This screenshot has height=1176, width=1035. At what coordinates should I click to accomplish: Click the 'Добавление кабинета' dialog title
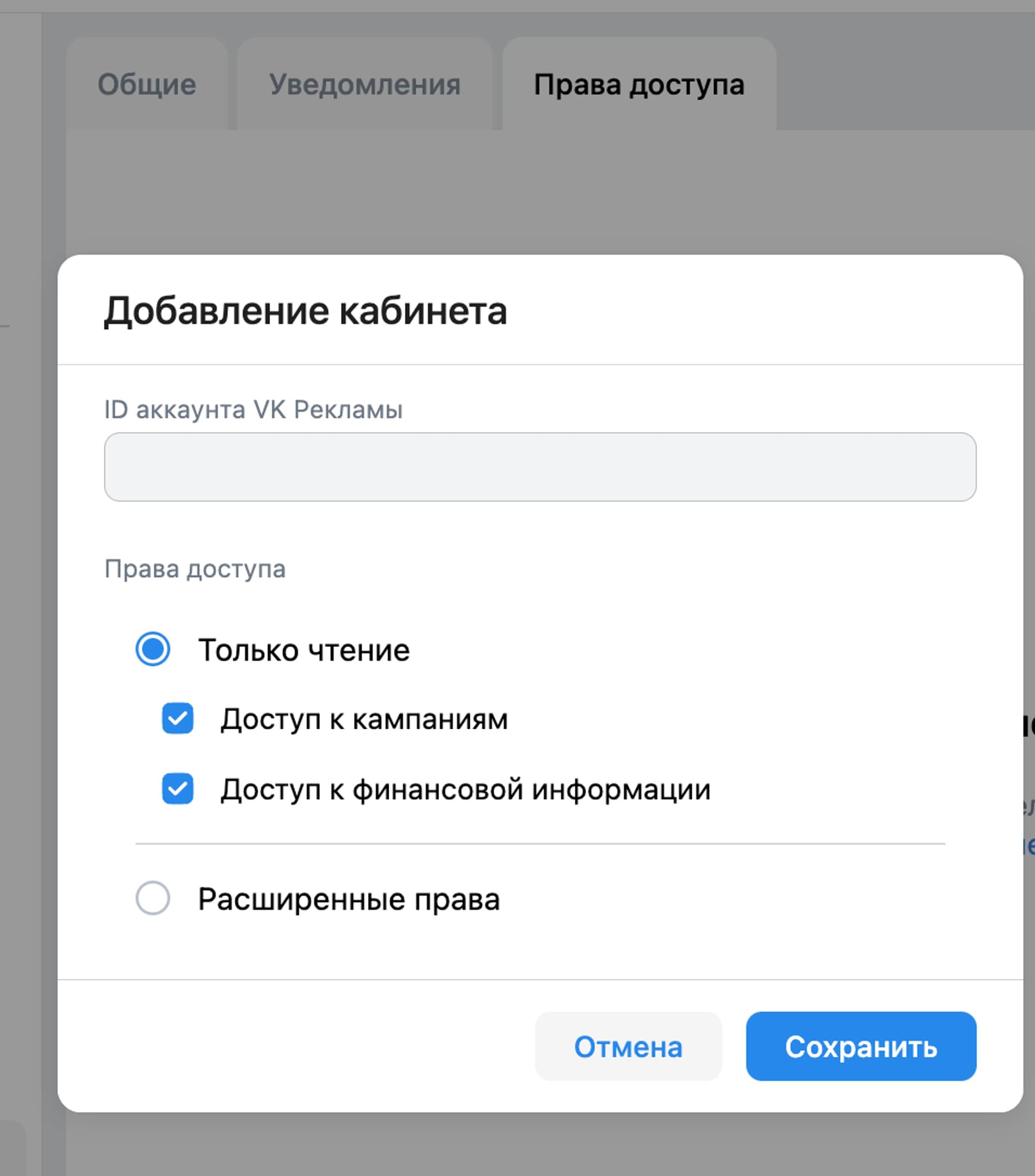pos(305,311)
